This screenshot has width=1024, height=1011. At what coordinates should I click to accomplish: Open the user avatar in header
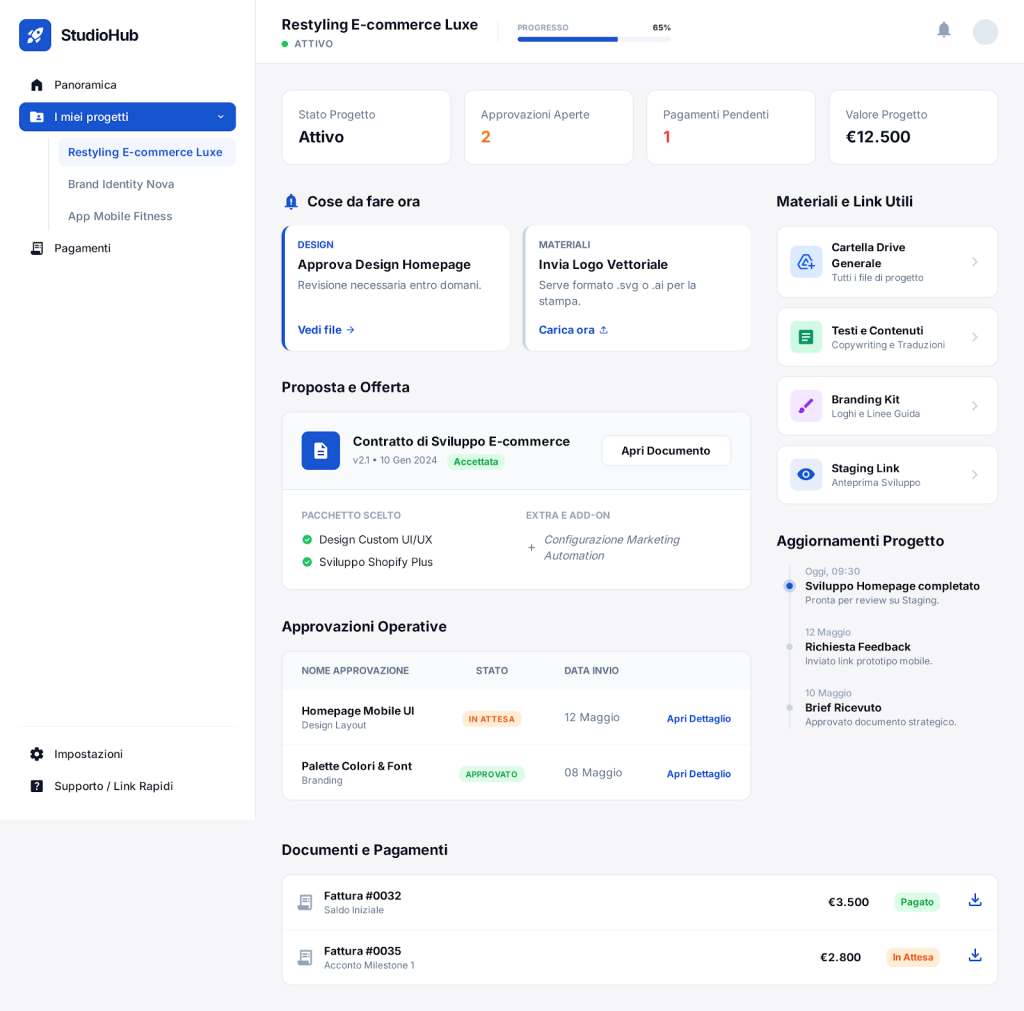click(x=985, y=32)
